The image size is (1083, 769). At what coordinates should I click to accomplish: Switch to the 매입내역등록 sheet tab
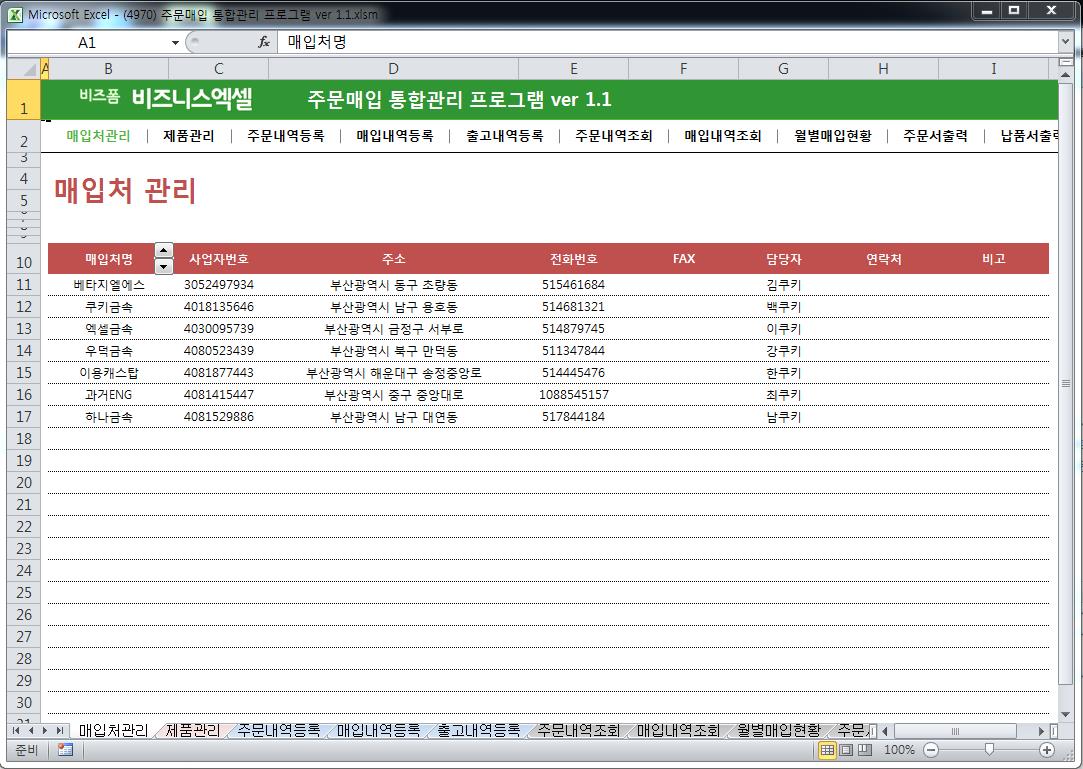coord(378,730)
